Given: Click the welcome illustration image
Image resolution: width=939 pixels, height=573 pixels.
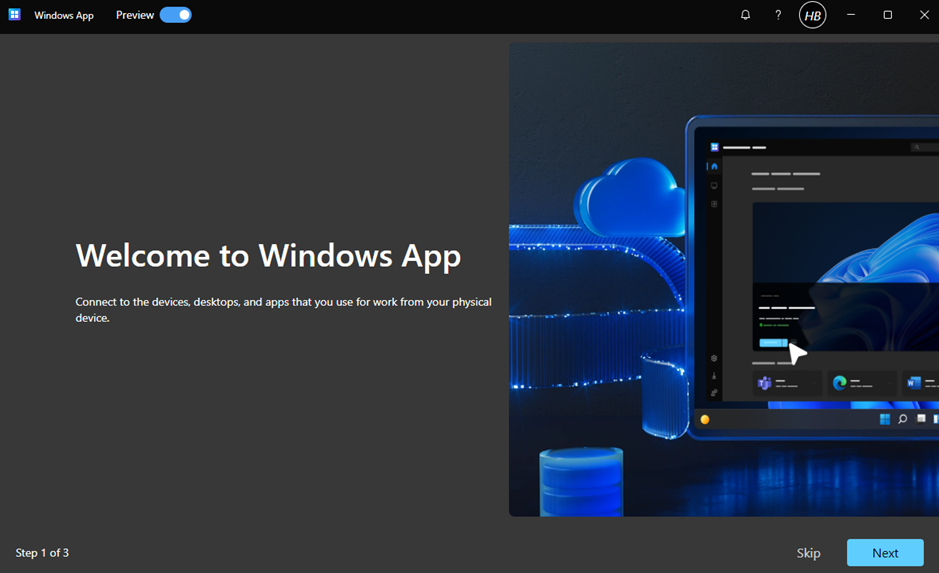Looking at the screenshot, I should [724, 279].
